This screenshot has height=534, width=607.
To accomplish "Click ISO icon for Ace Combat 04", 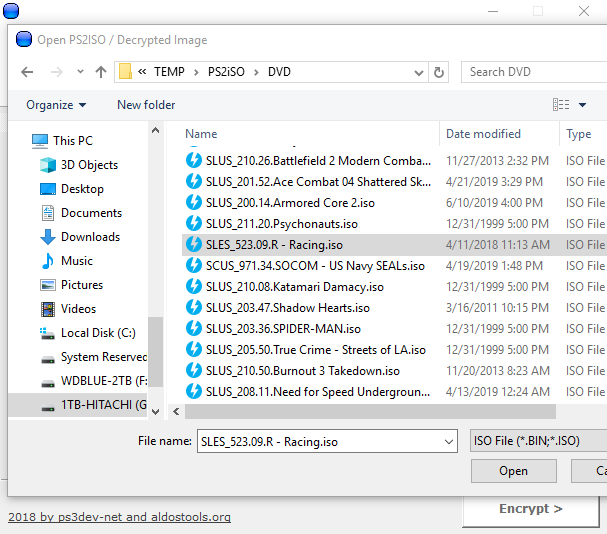I will click(x=194, y=181).
